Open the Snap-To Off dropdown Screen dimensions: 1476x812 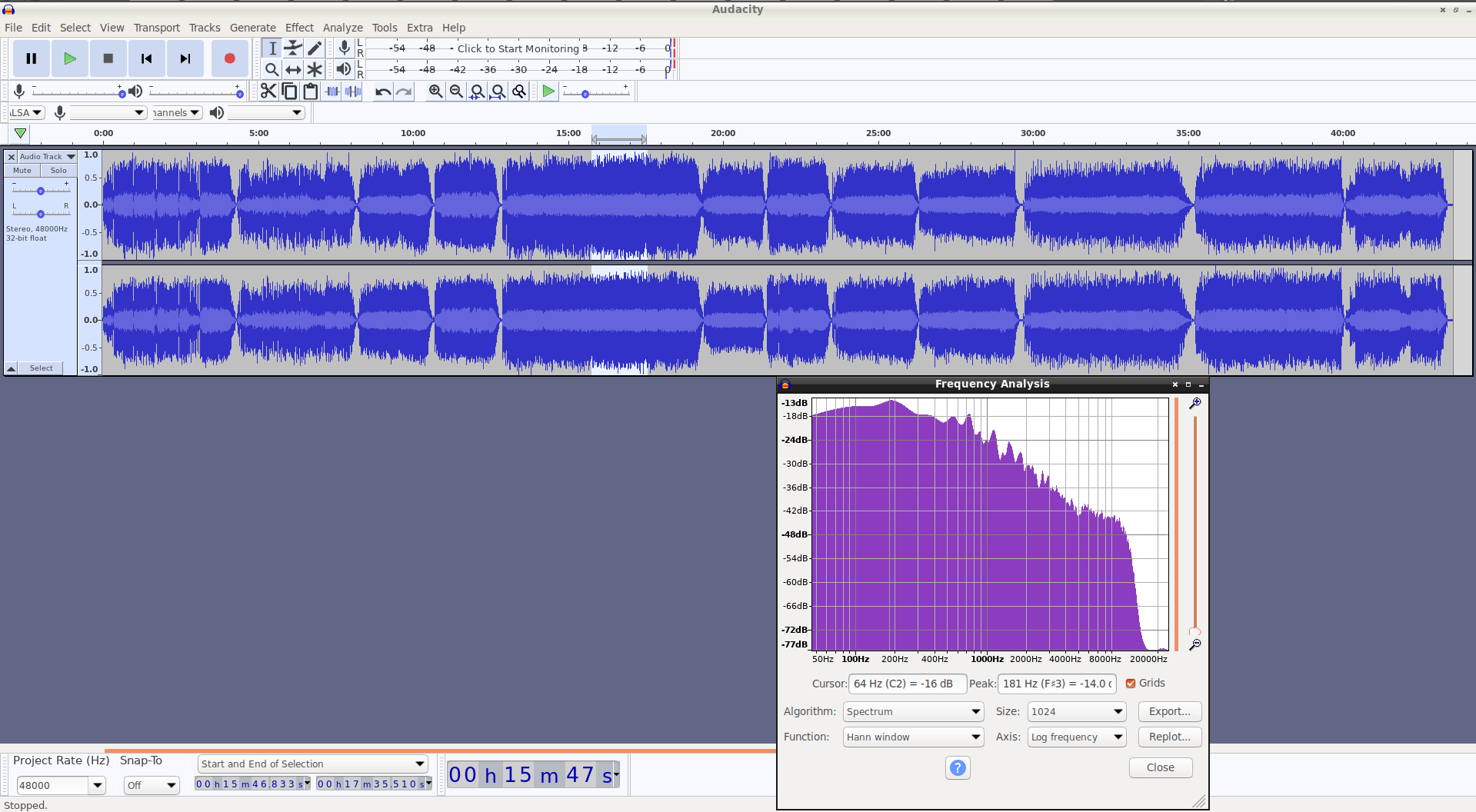coord(152,785)
